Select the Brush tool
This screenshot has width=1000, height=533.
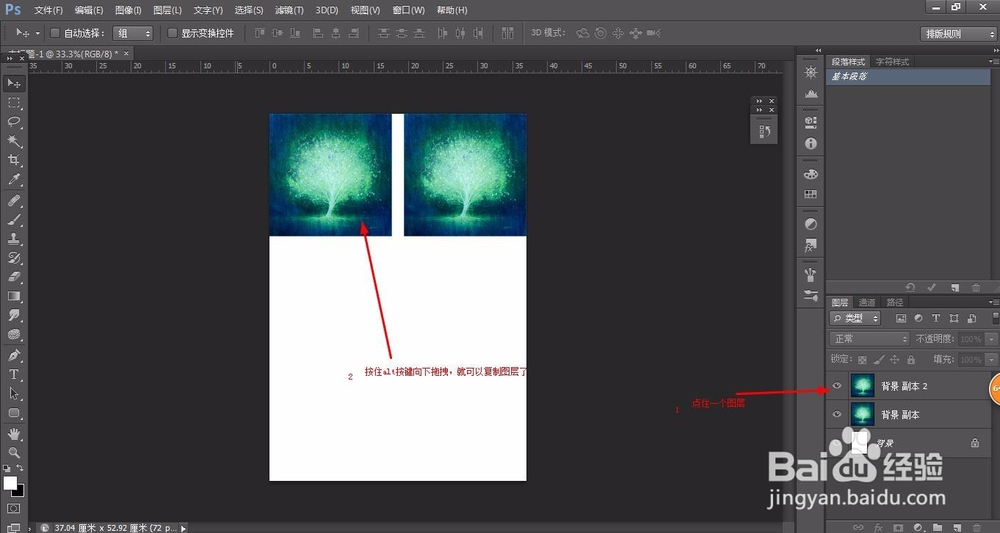point(14,219)
